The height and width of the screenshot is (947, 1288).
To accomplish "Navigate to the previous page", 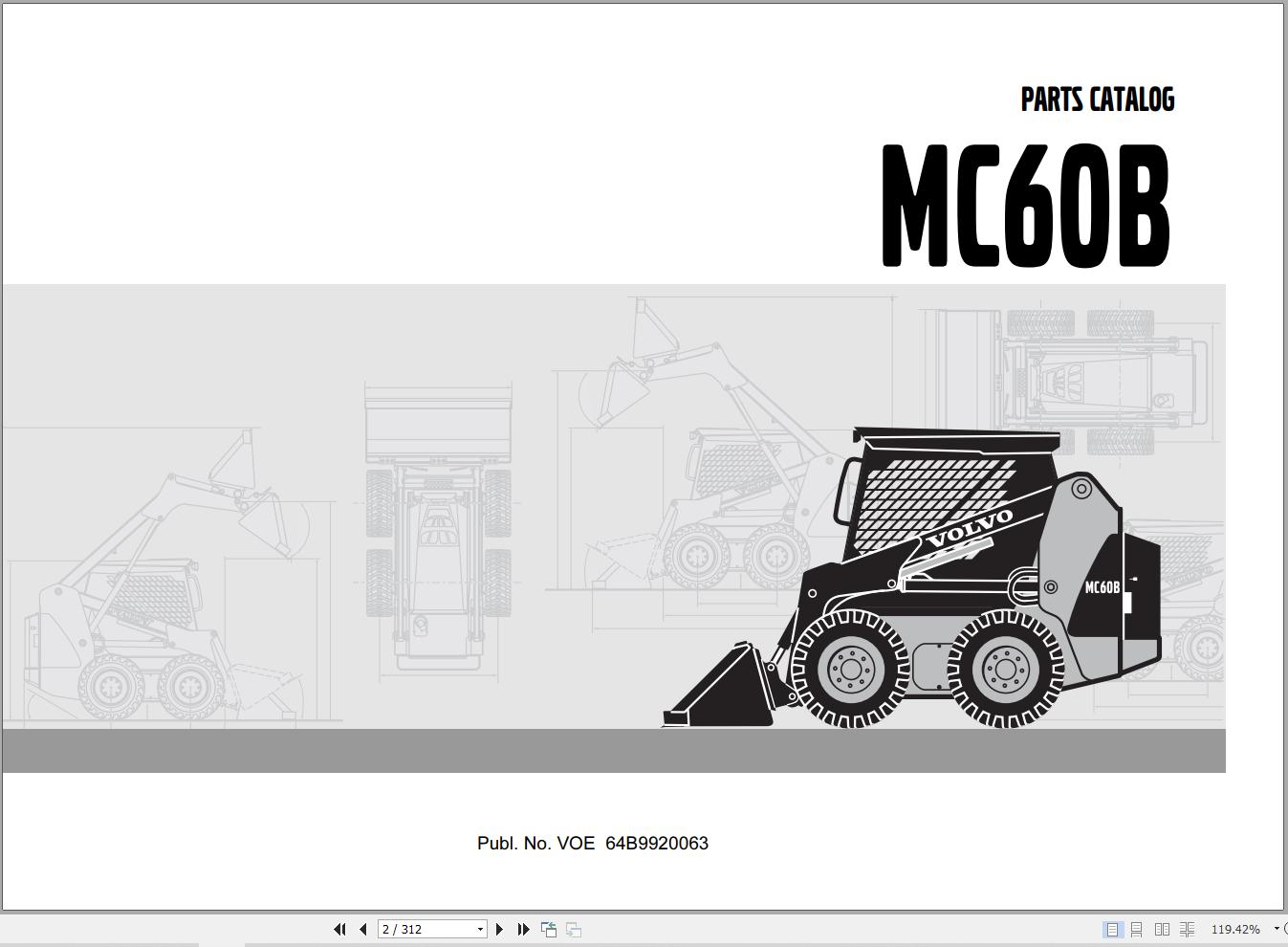I will [362, 929].
